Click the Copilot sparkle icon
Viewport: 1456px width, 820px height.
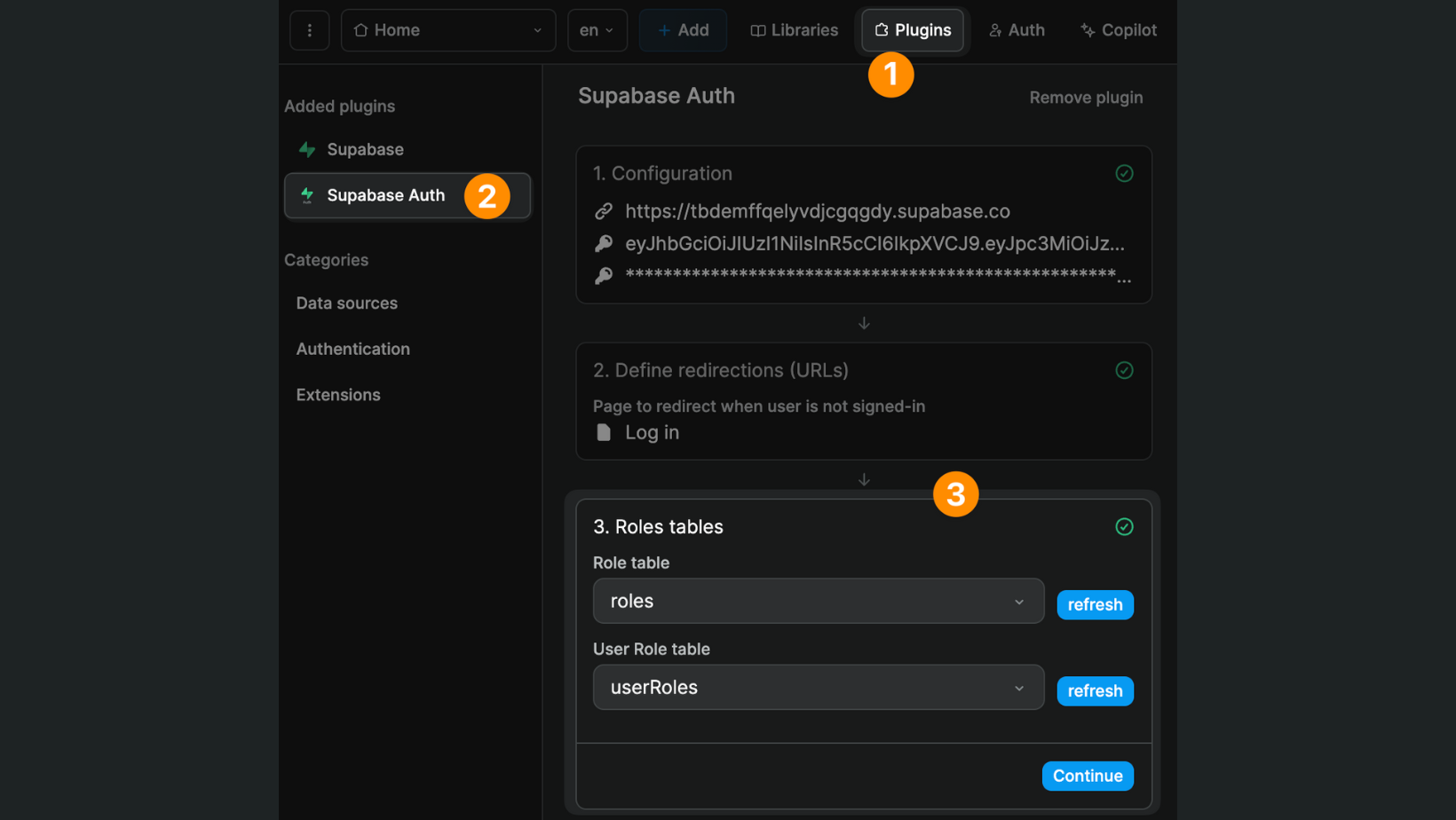point(1087,29)
